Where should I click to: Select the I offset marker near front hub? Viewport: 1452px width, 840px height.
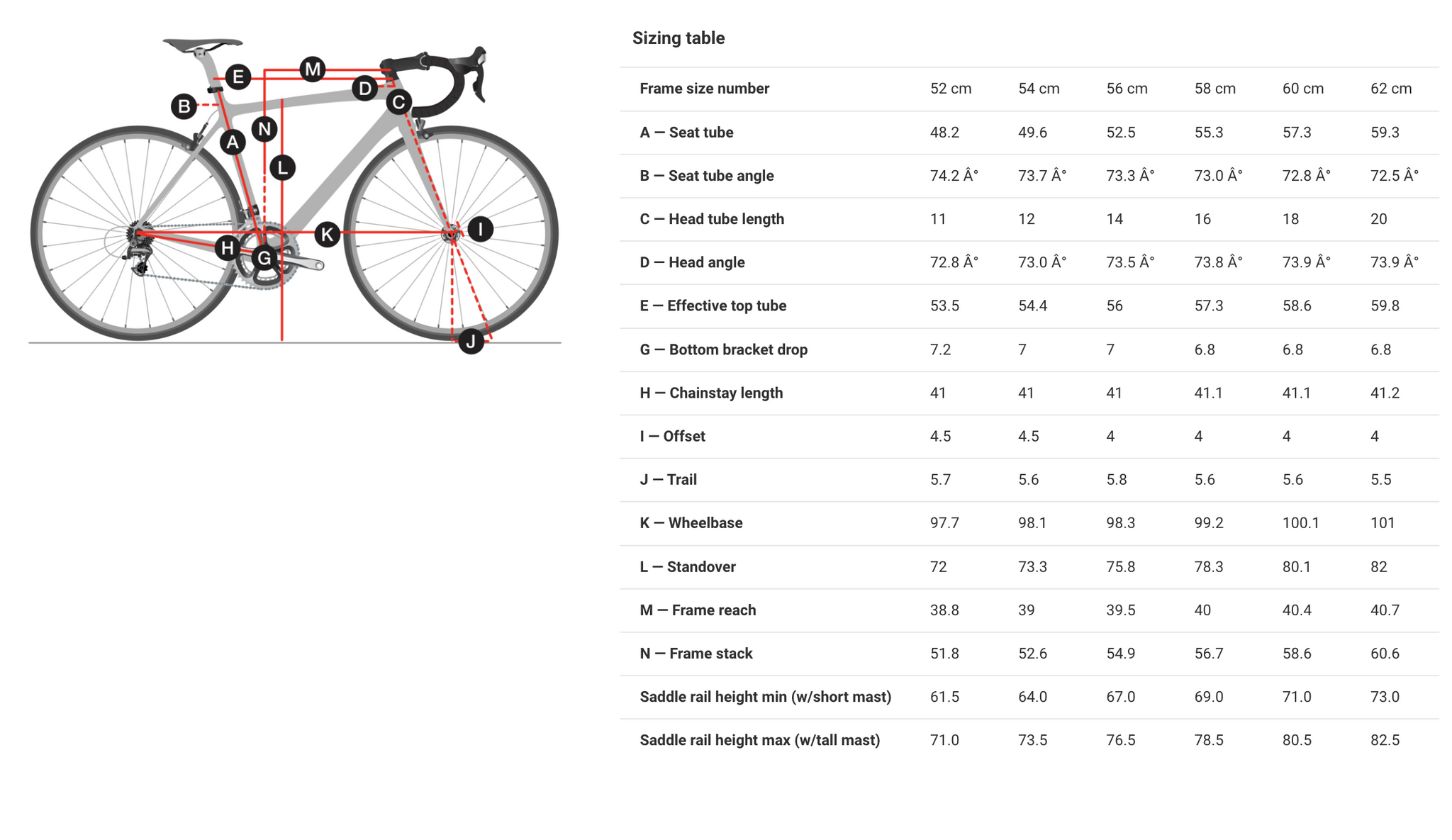[x=481, y=229]
